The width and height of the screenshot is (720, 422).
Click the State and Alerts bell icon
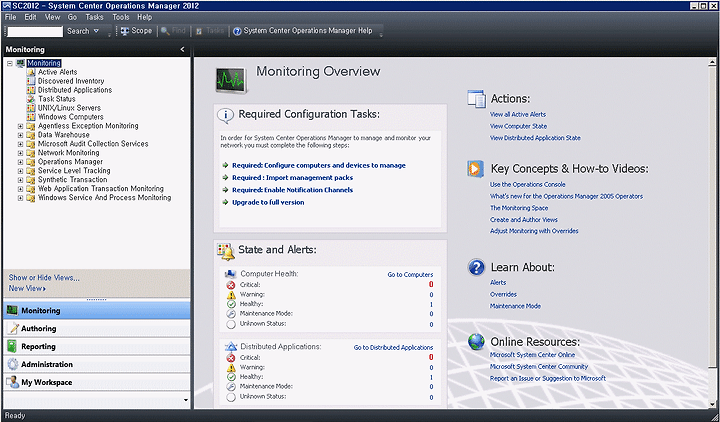tap(225, 251)
